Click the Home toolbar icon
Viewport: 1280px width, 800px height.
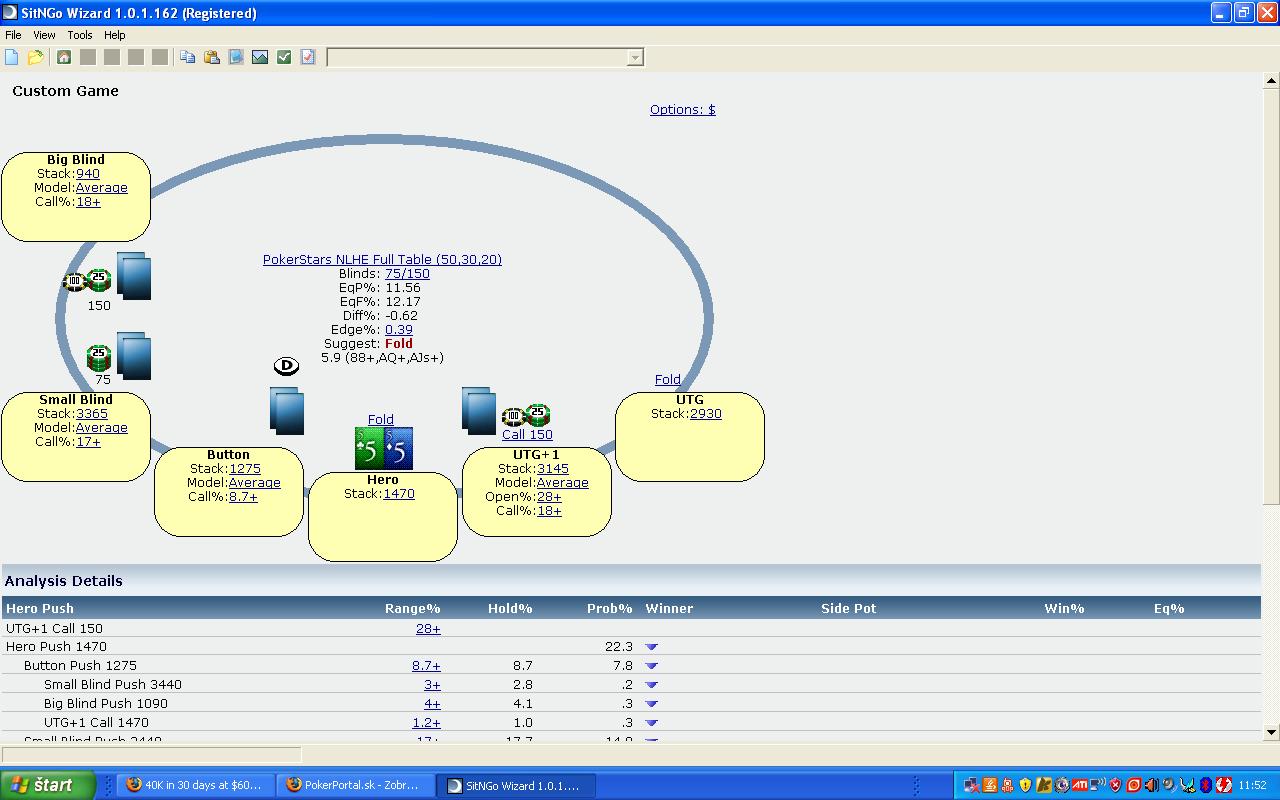tap(64, 57)
